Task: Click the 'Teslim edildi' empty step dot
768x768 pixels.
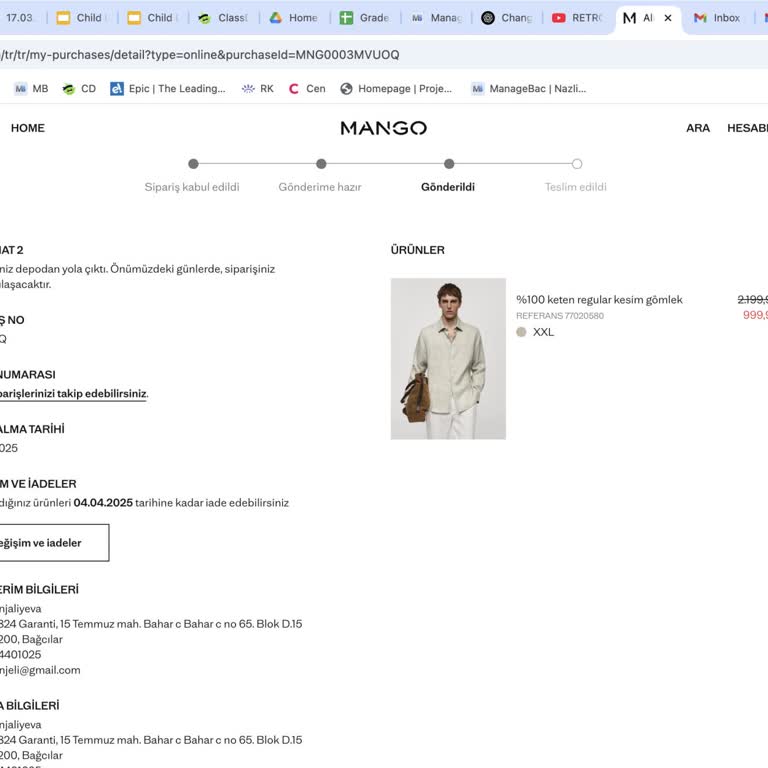Action: [577, 164]
